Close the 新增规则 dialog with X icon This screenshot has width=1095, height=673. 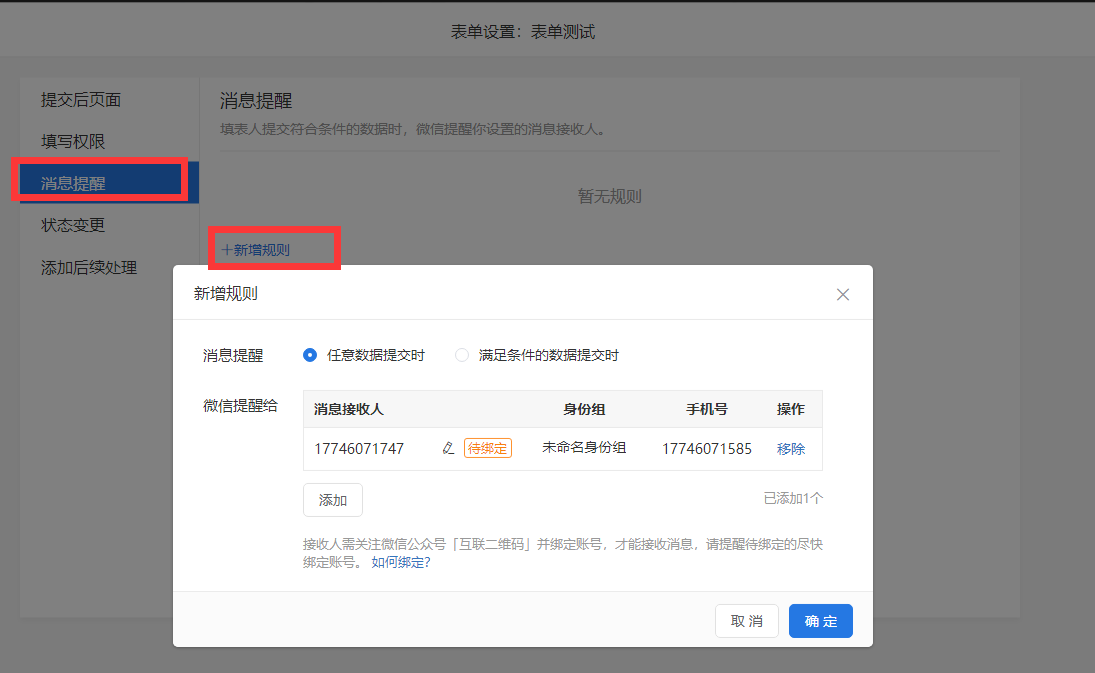pyautogui.click(x=842, y=294)
